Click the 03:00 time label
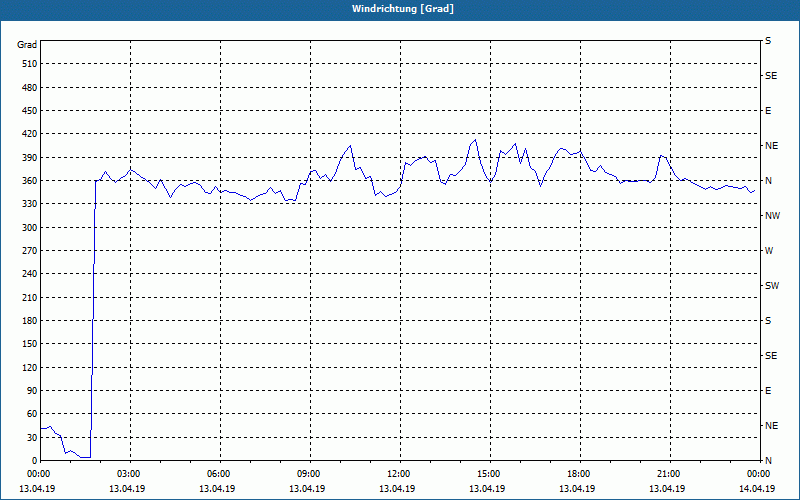The height and width of the screenshot is (500, 800). (128, 474)
